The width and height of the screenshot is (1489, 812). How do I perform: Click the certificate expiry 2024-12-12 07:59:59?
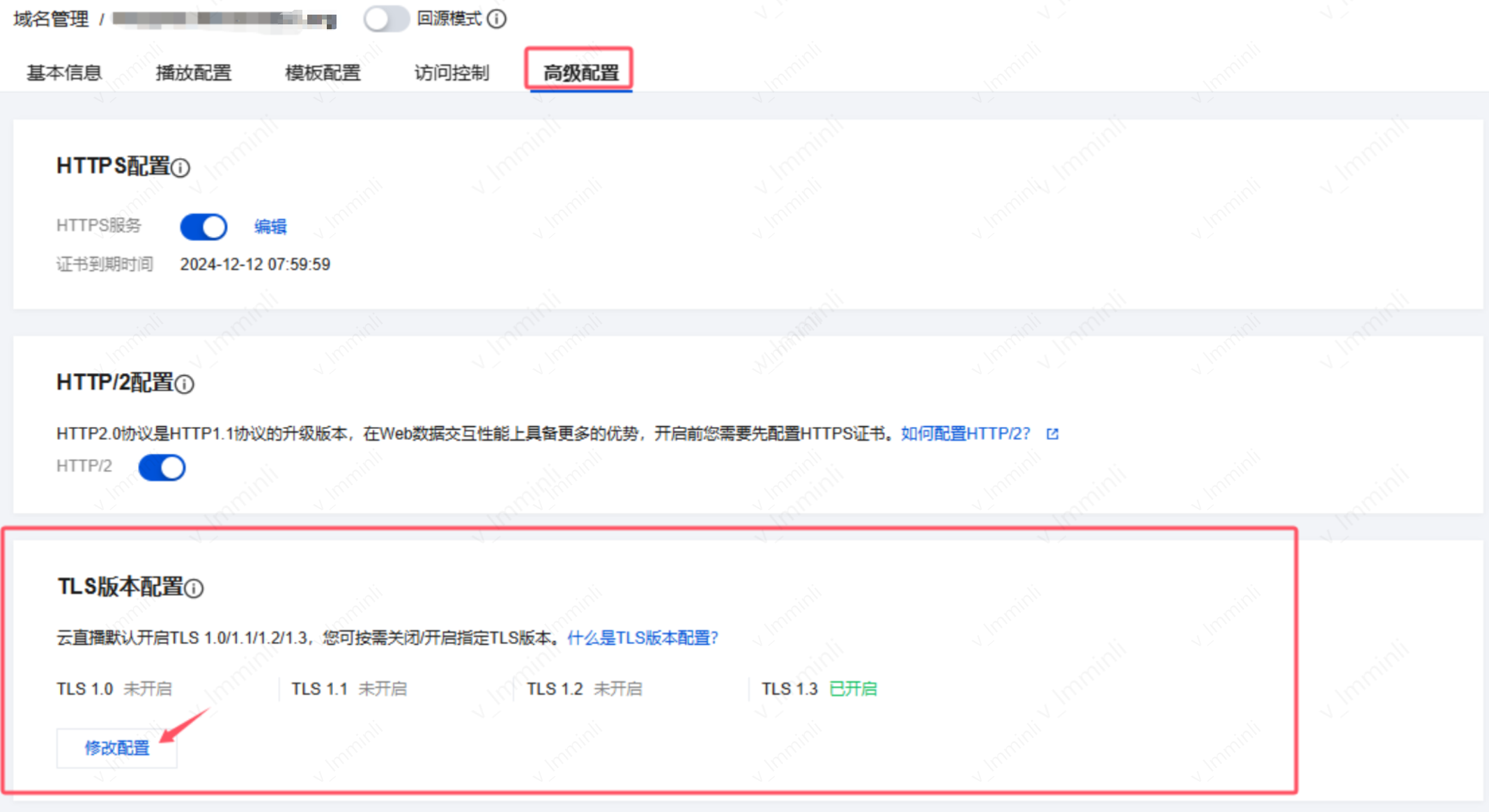tap(255, 265)
